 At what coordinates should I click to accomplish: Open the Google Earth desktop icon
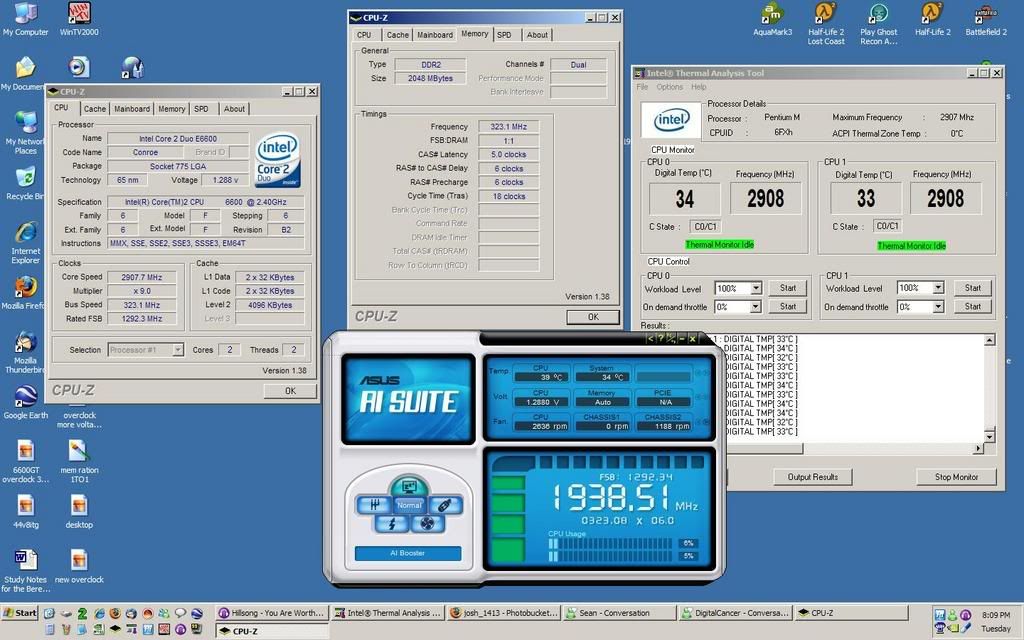click(25, 402)
